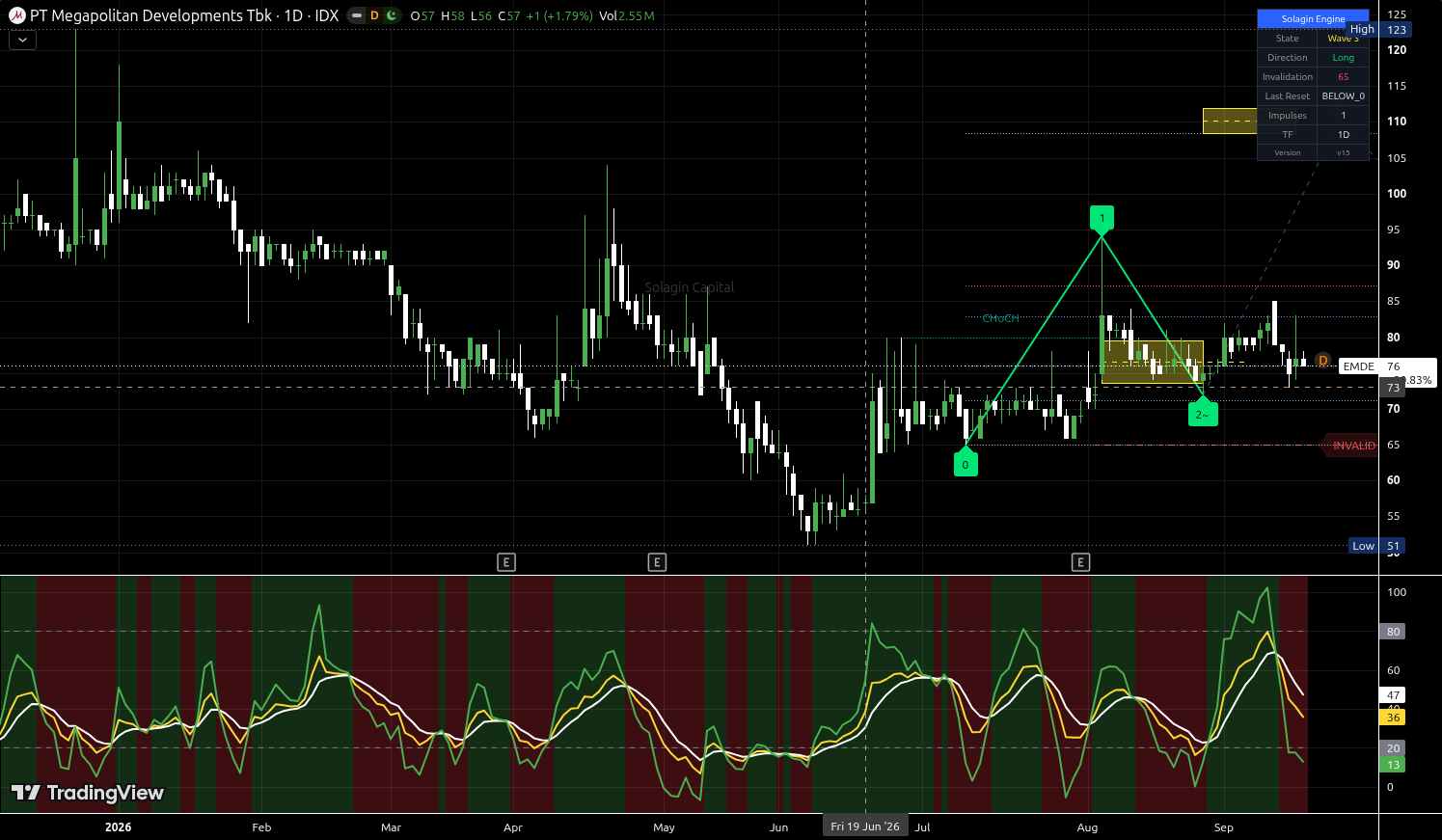The height and width of the screenshot is (840, 1442).
Task: Click the CHoCH label on the chart
Action: [1000, 318]
